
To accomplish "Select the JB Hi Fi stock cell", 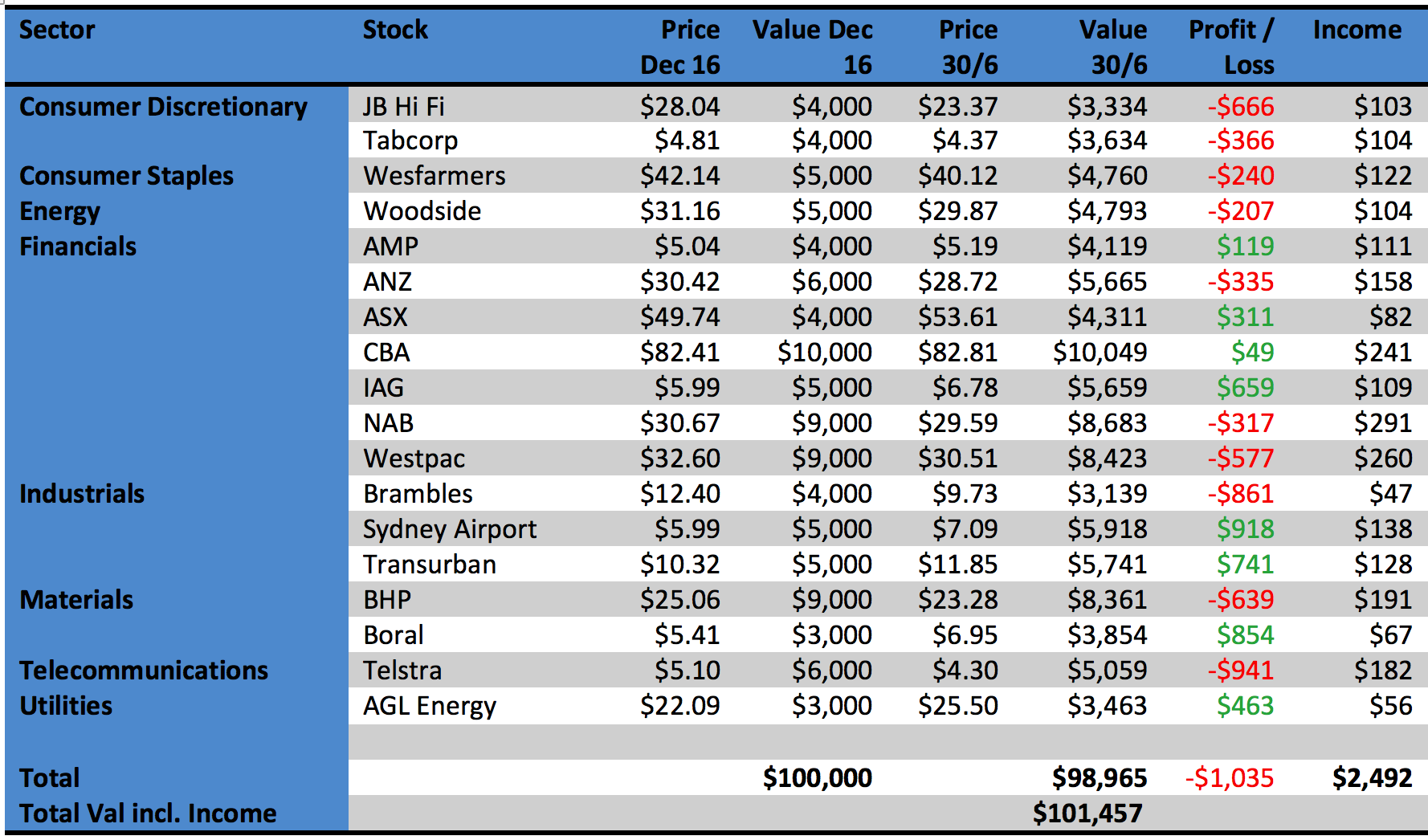I will (403, 106).
